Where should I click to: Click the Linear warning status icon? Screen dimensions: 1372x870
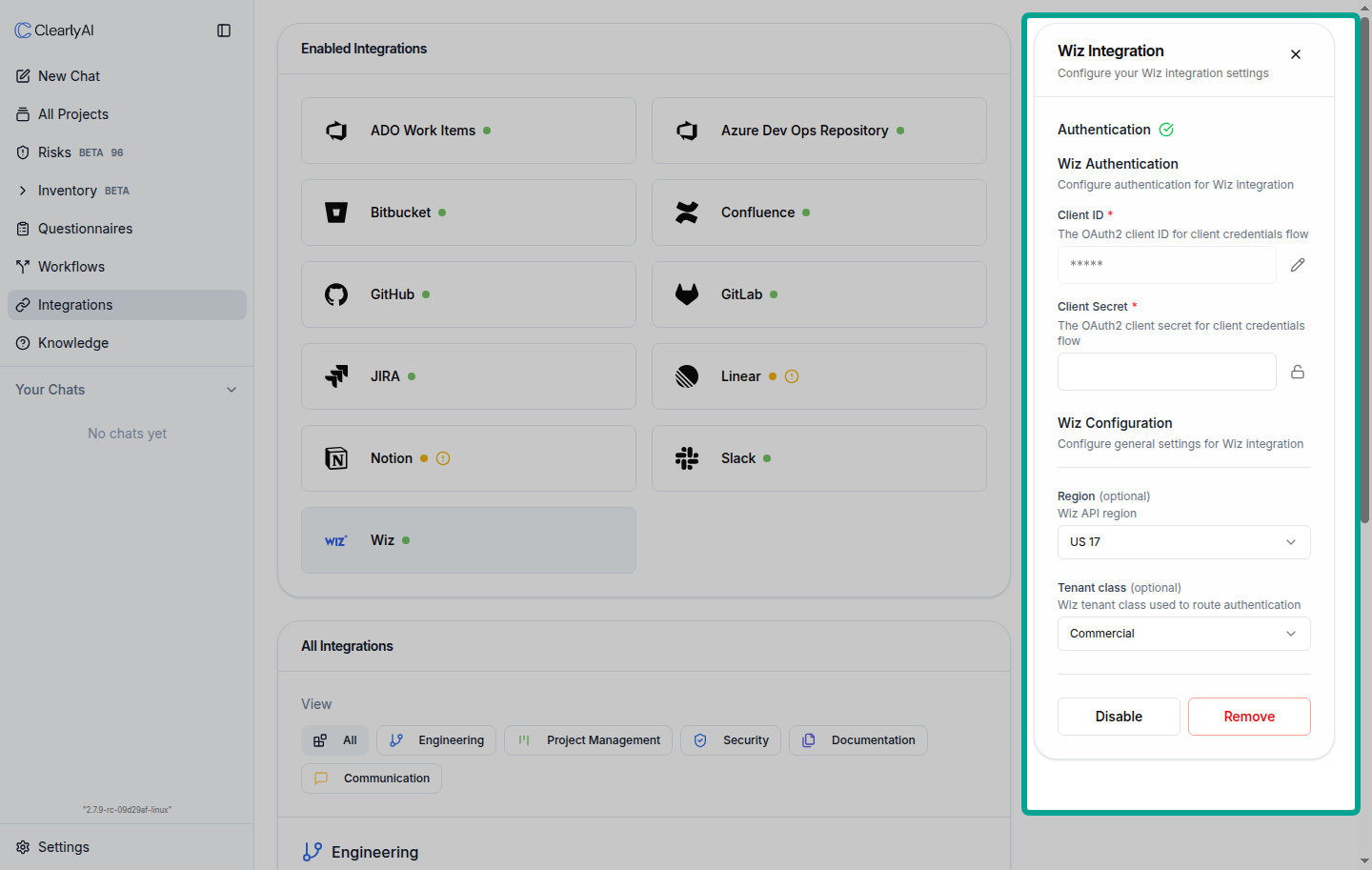click(792, 376)
